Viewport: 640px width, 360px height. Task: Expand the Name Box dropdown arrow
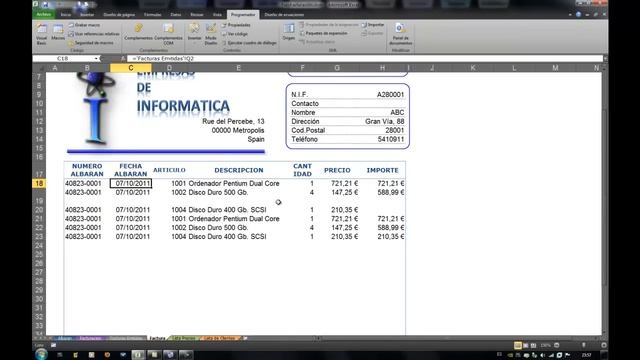pyautogui.click(x=96, y=58)
